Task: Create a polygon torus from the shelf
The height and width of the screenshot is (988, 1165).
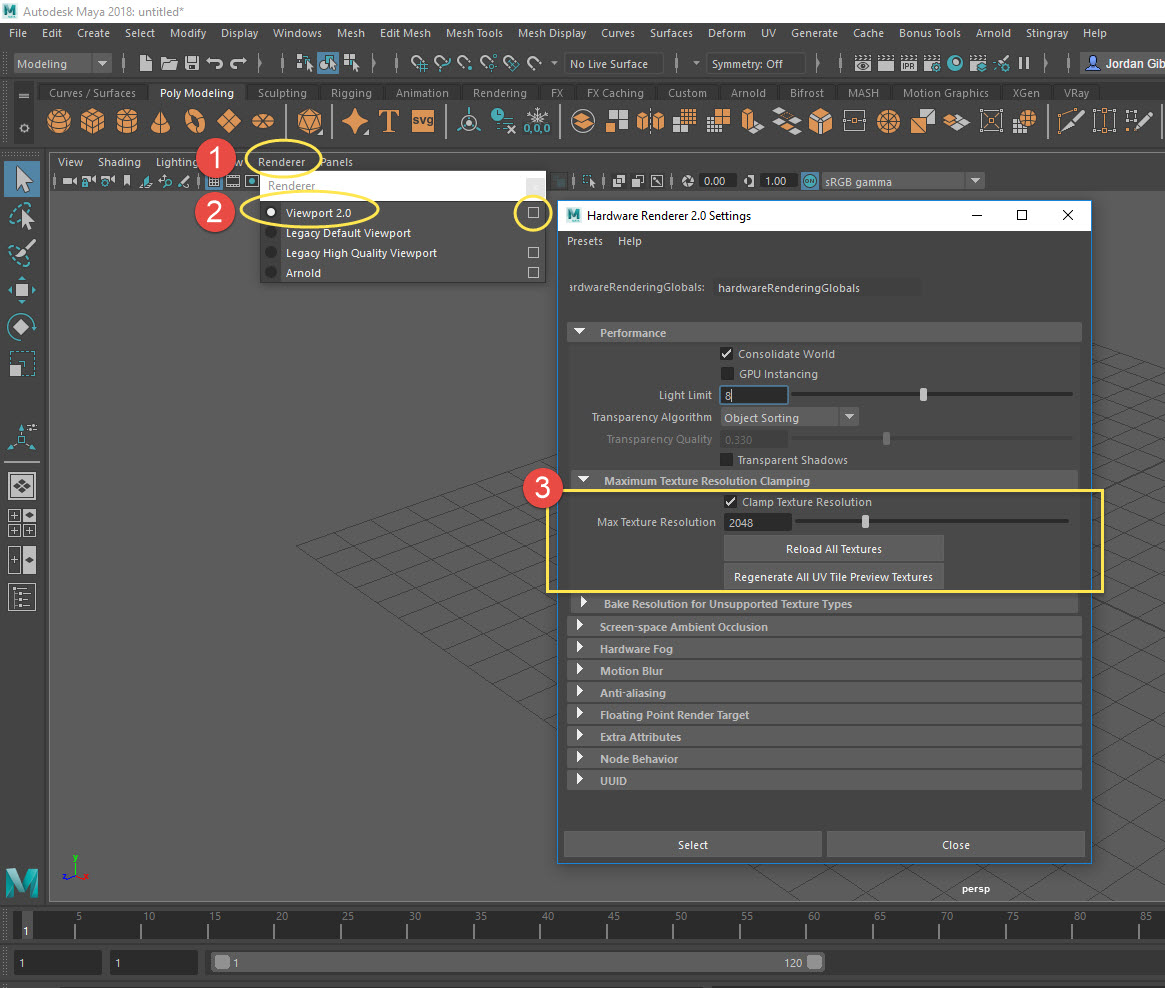Action: point(194,120)
